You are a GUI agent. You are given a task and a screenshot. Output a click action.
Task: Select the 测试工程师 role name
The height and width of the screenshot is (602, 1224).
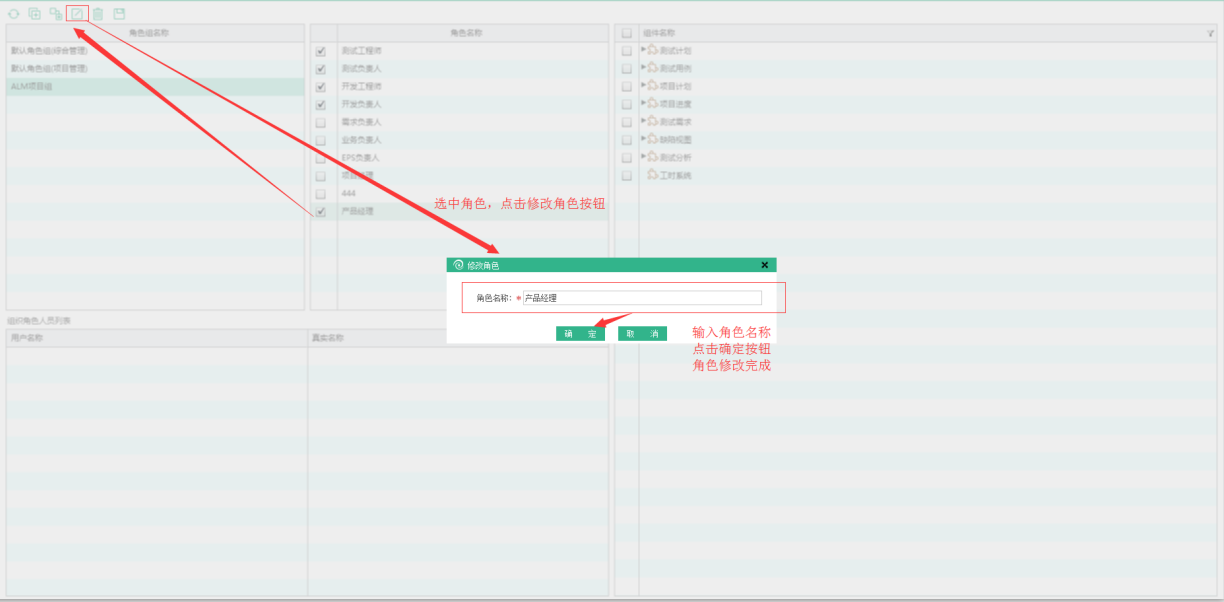[x=361, y=51]
